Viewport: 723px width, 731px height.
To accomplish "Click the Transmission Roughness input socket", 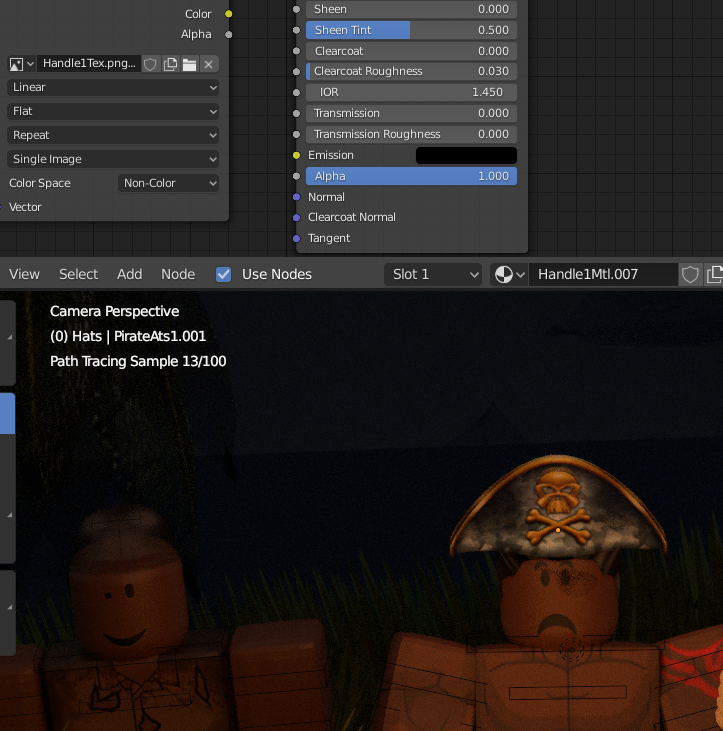I will coord(296,134).
